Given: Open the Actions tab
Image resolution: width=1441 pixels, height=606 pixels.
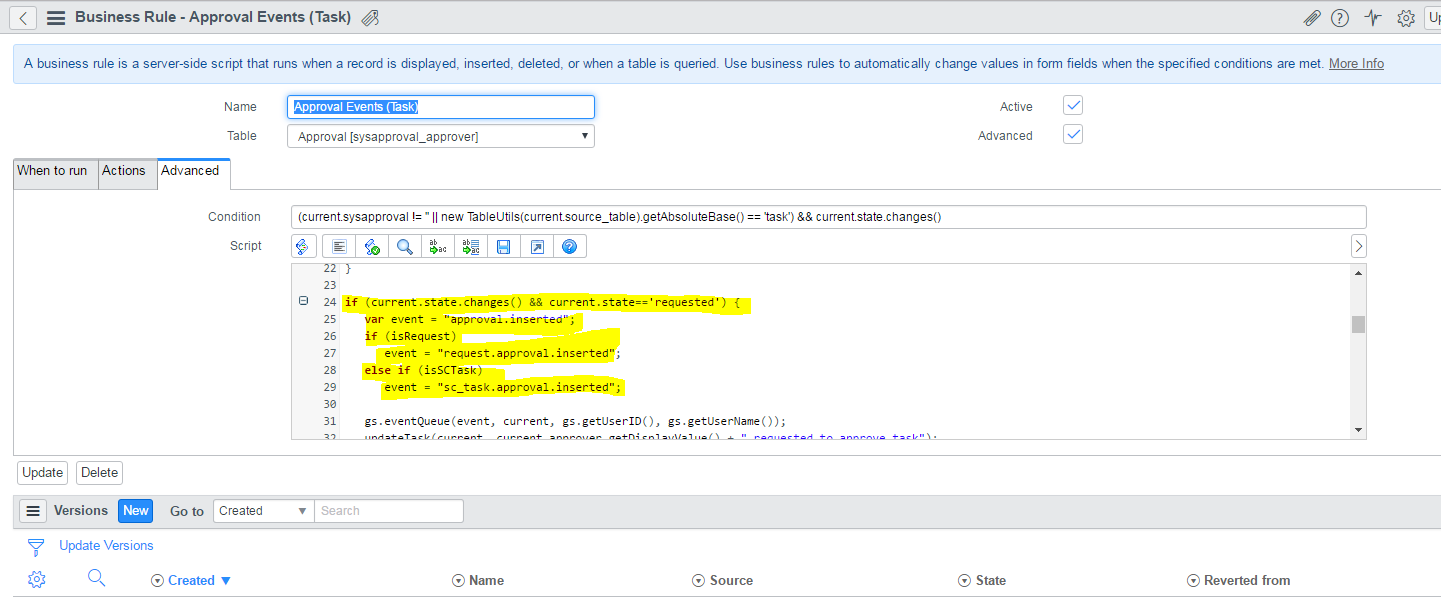Looking at the screenshot, I should (x=124, y=171).
